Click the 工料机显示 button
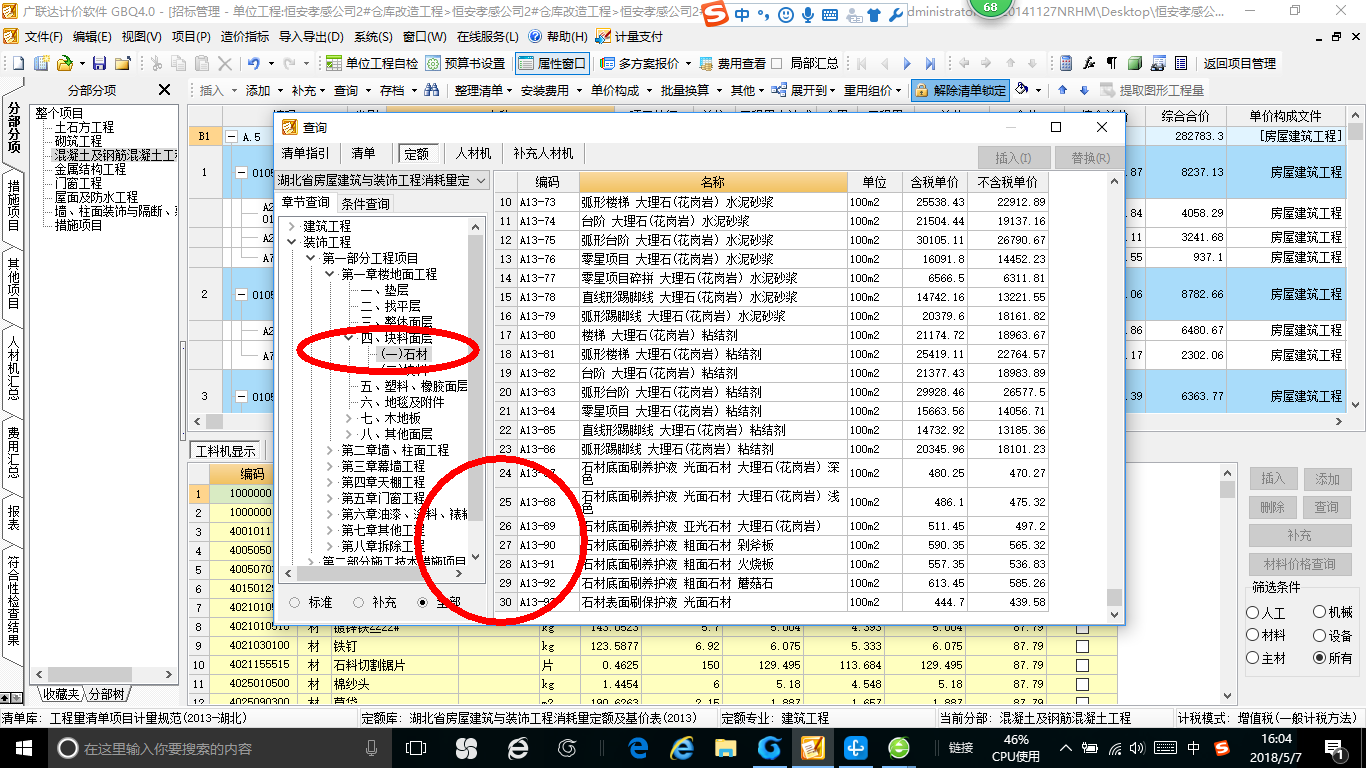 [226, 451]
